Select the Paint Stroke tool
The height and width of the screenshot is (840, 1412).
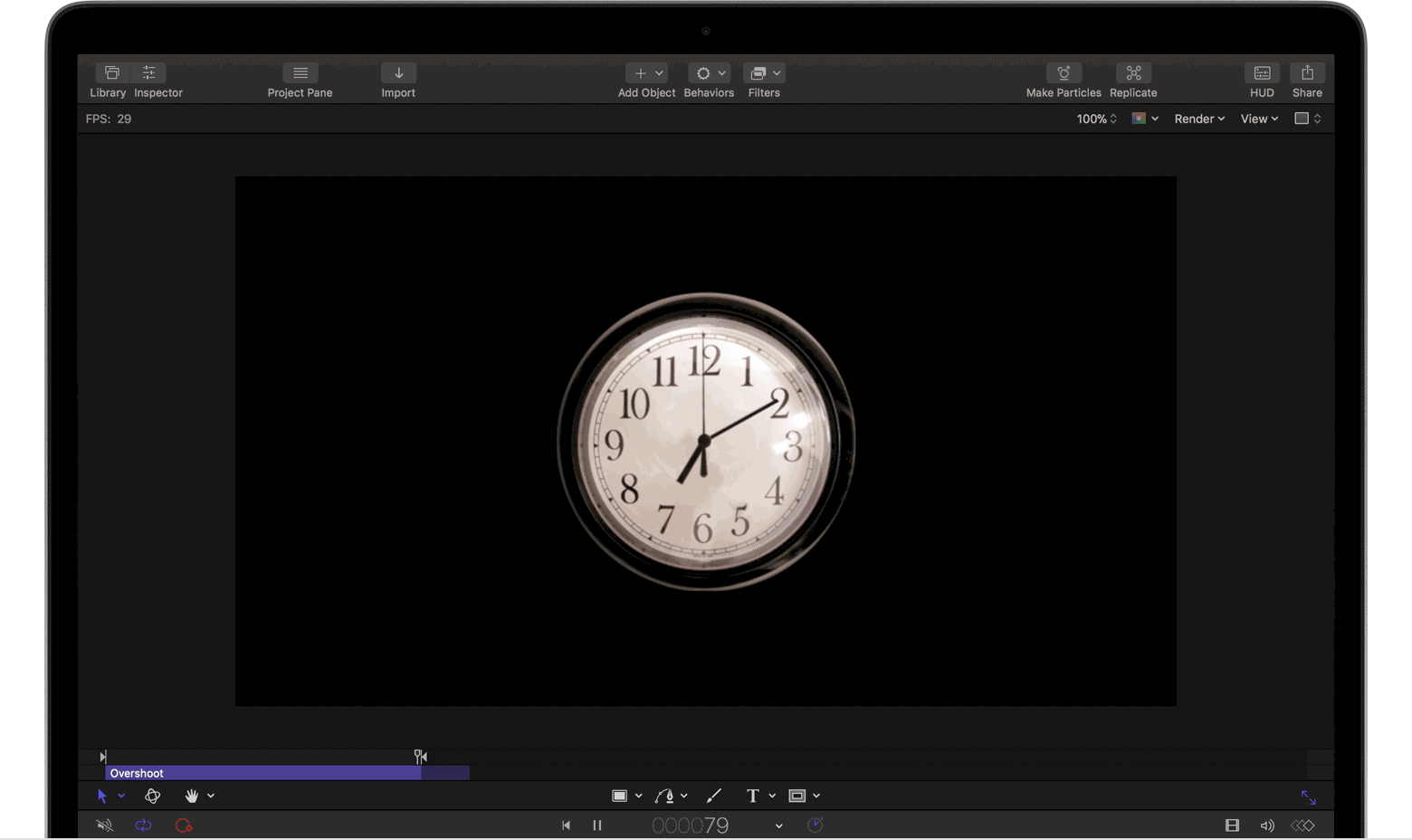click(713, 796)
